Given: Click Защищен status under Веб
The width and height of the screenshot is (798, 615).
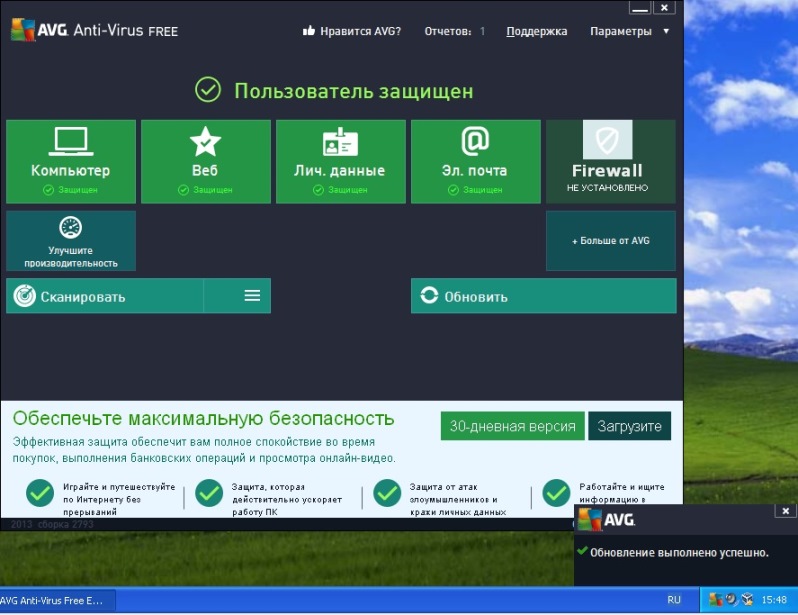Looking at the screenshot, I should point(206,190).
